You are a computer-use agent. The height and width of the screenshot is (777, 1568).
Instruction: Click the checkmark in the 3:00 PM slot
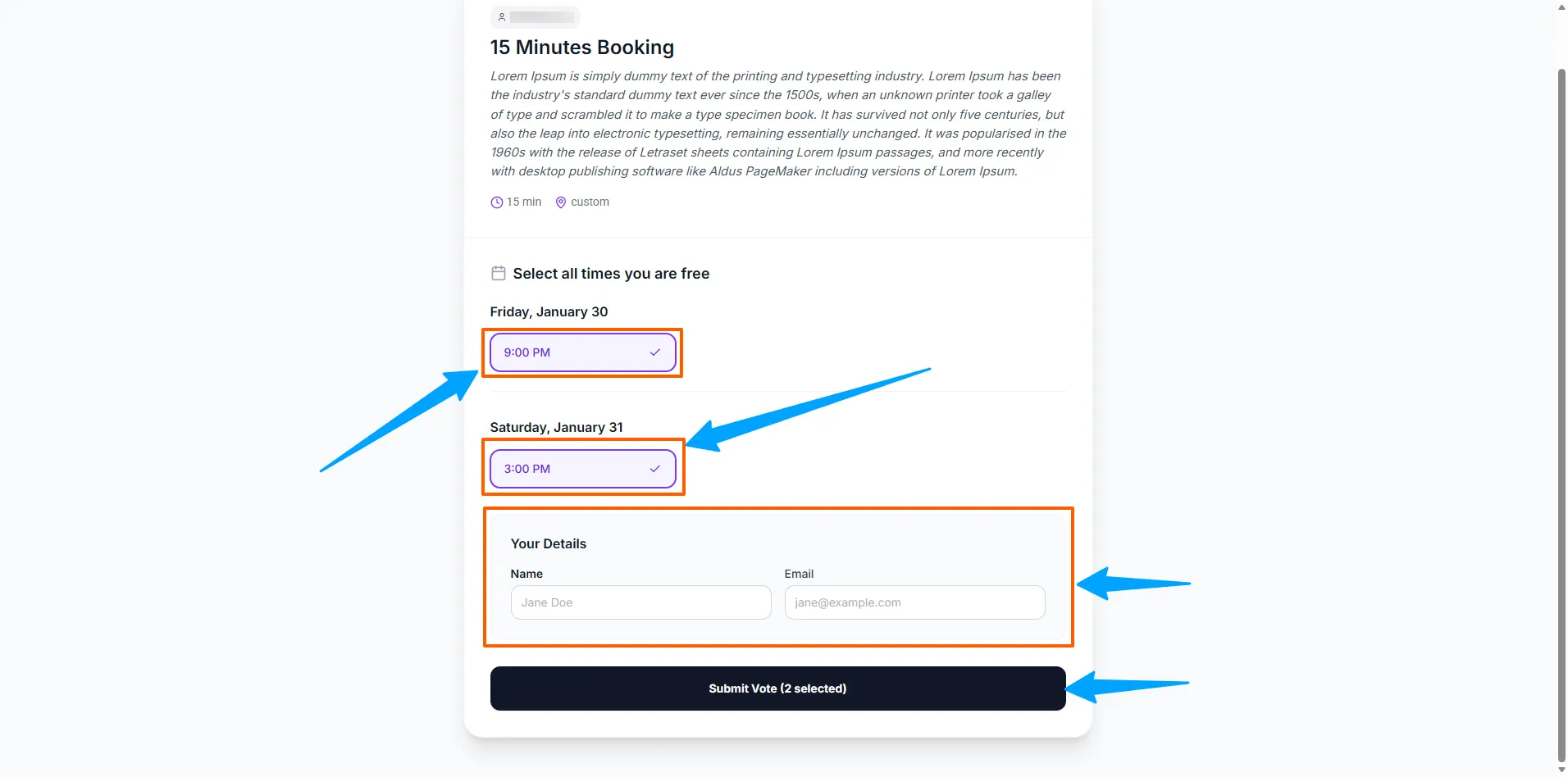(x=655, y=469)
